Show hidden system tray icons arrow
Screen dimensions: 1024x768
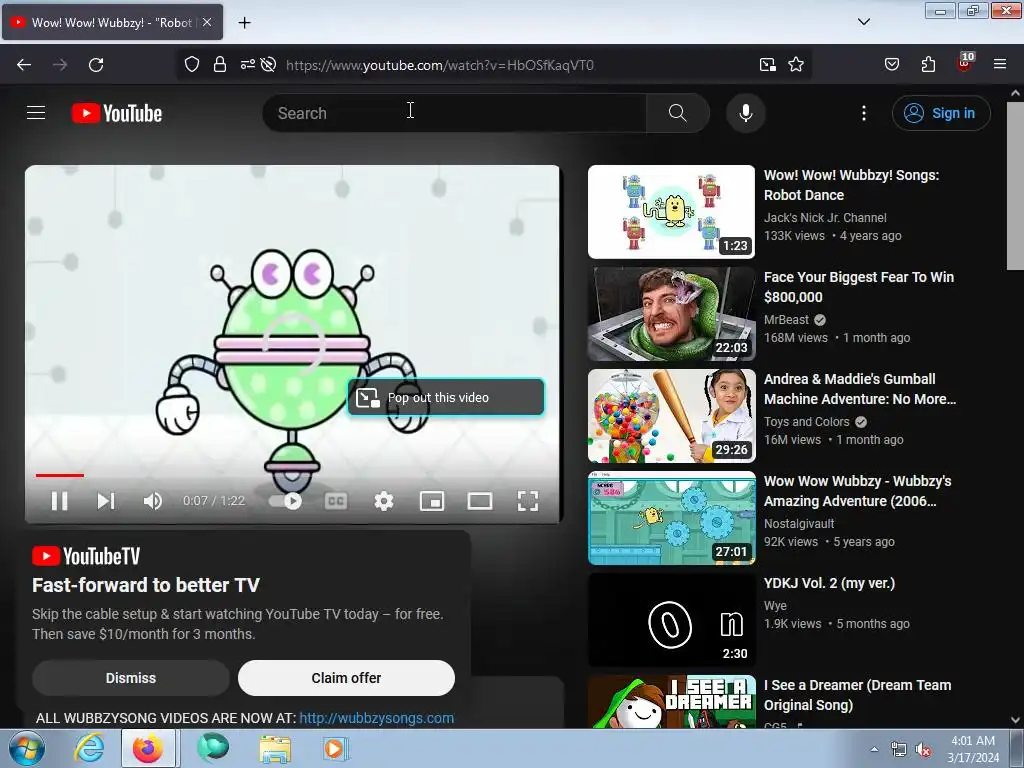coord(874,749)
